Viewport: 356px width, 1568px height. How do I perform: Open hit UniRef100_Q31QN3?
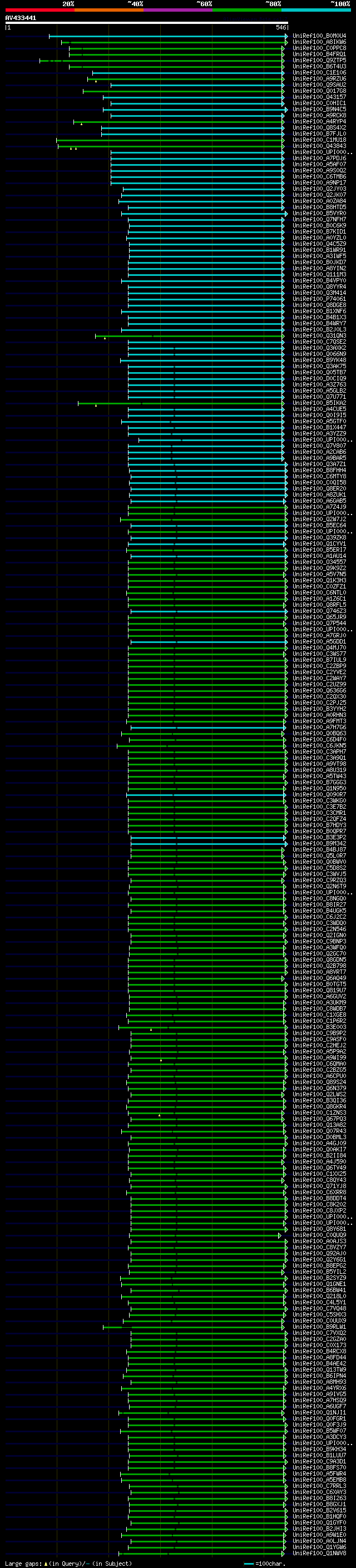(319, 336)
